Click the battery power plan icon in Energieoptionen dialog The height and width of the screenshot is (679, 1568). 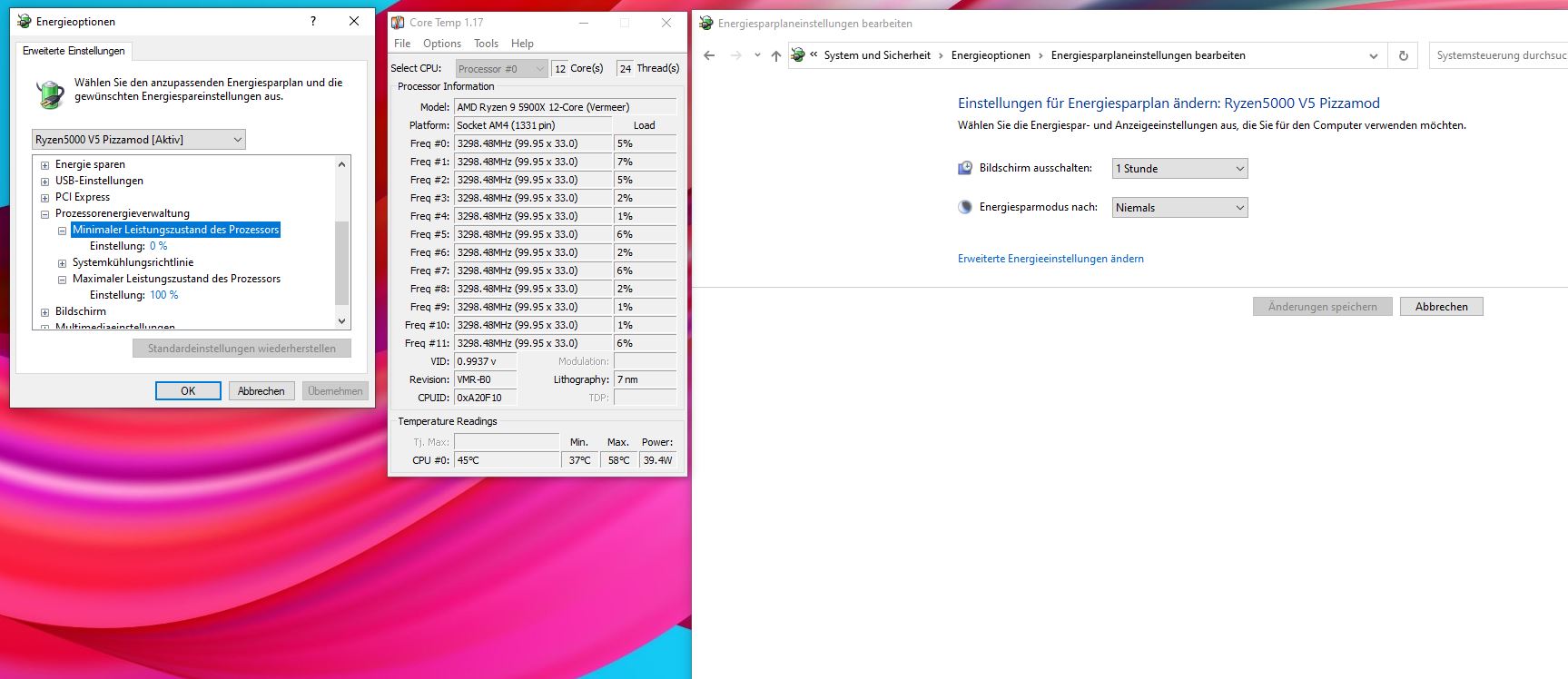(x=50, y=93)
